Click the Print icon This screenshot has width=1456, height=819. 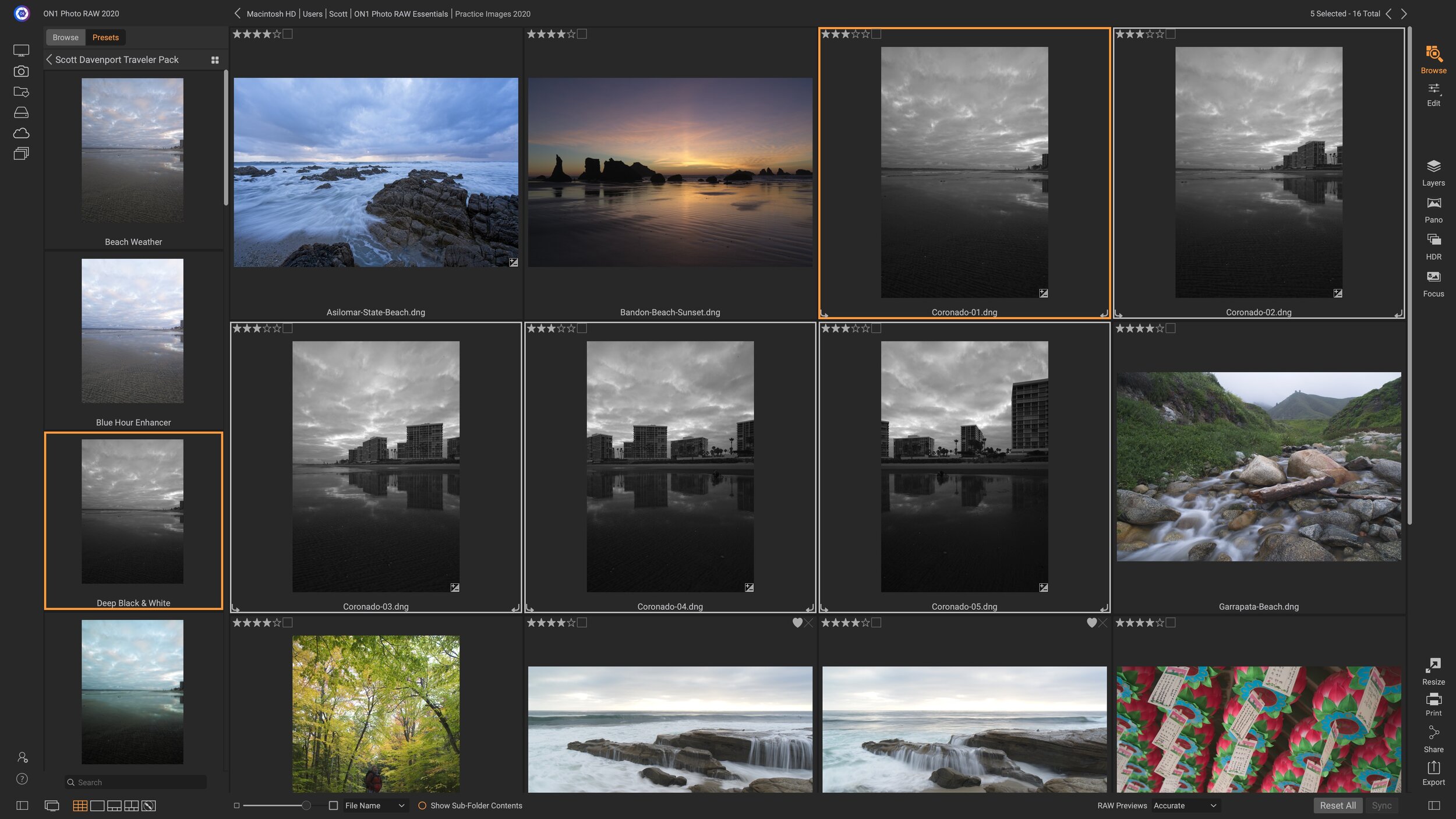(1433, 699)
